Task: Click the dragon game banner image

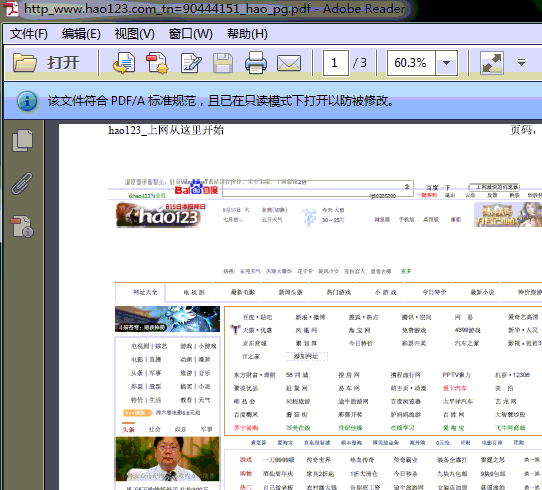Action: [167, 319]
